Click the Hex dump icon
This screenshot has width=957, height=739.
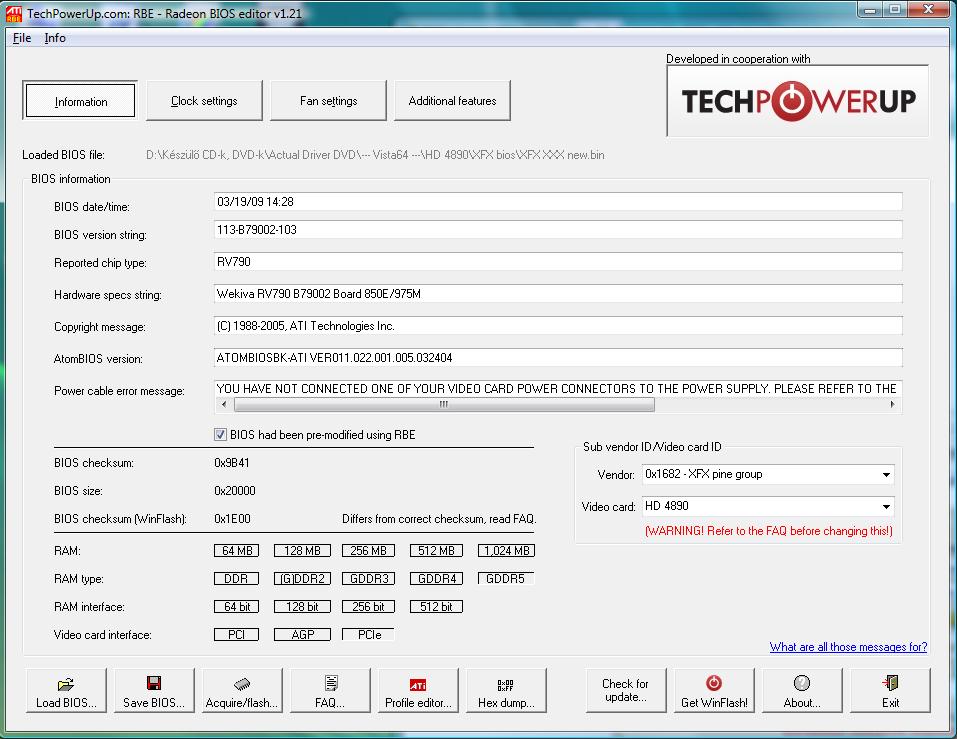coord(505,685)
